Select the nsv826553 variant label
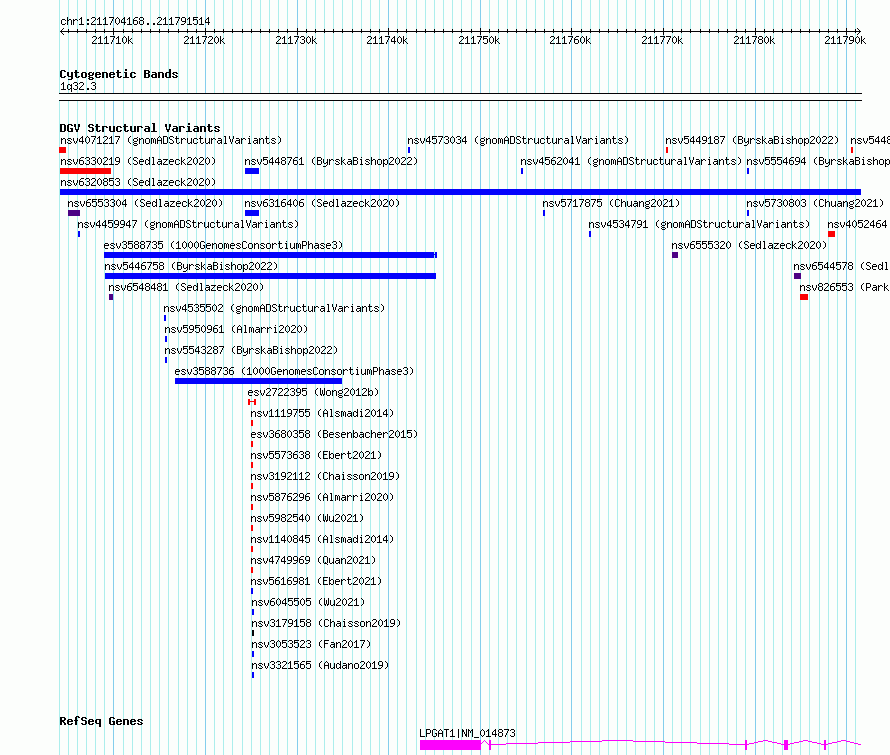 [x=844, y=287]
